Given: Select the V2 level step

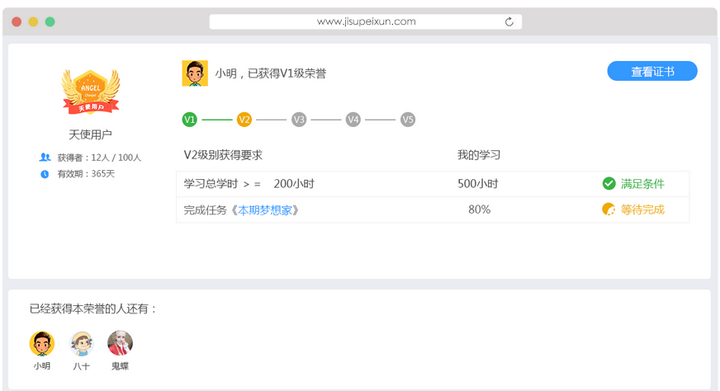Looking at the screenshot, I should [x=244, y=120].
